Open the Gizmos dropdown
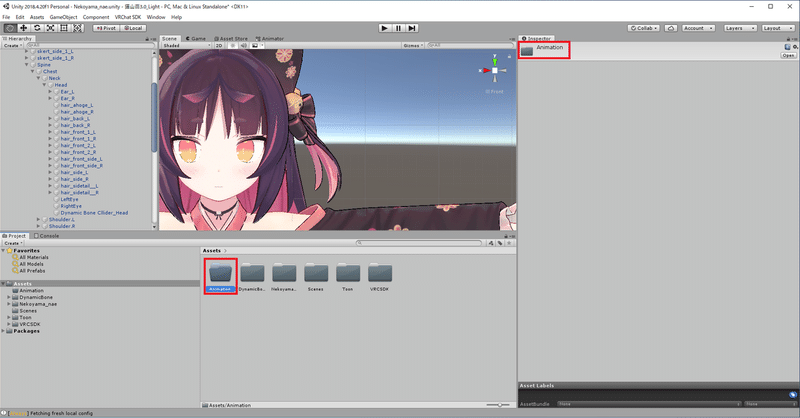This screenshot has height=418, width=800. pos(413,45)
